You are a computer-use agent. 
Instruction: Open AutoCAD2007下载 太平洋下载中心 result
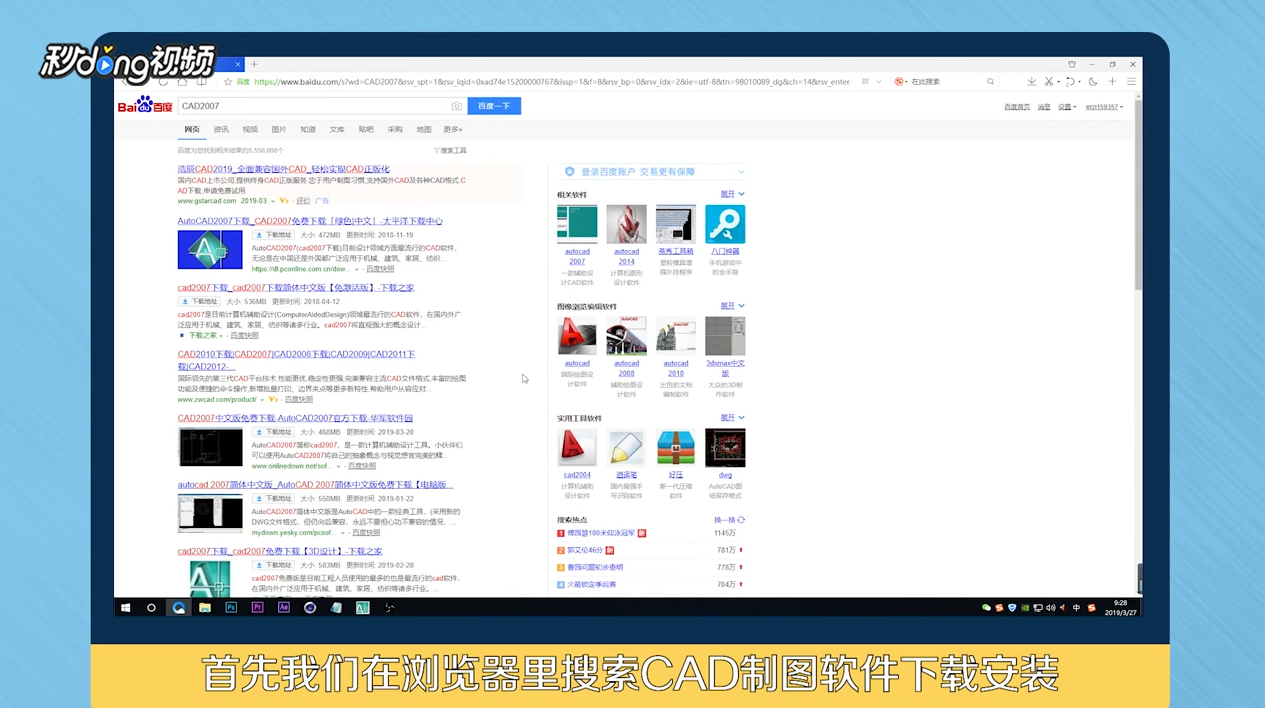[310, 221]
